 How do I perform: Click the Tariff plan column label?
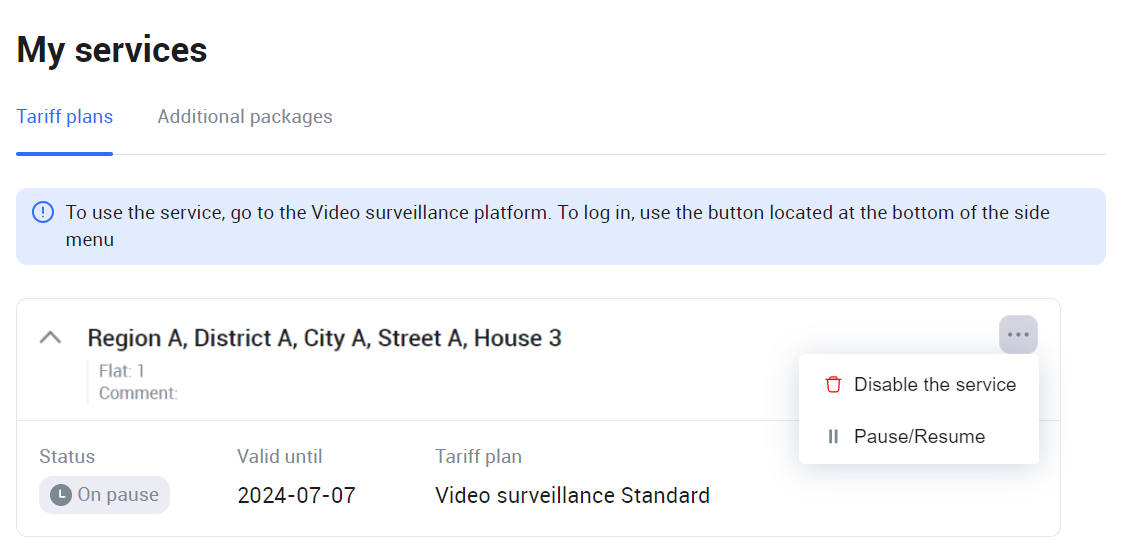click(x=478, y=457)
